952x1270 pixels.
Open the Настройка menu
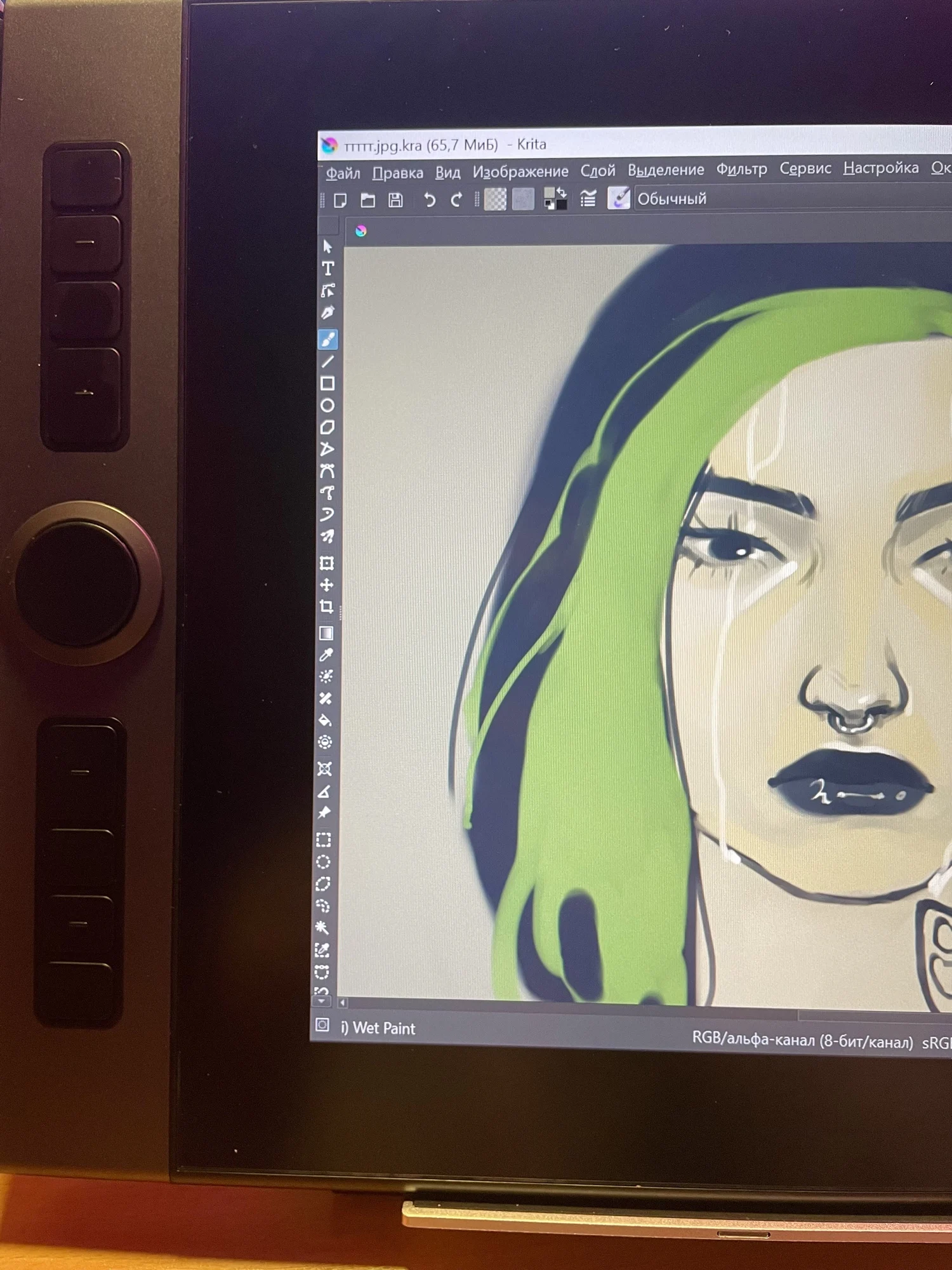click(x=880, y=168)
